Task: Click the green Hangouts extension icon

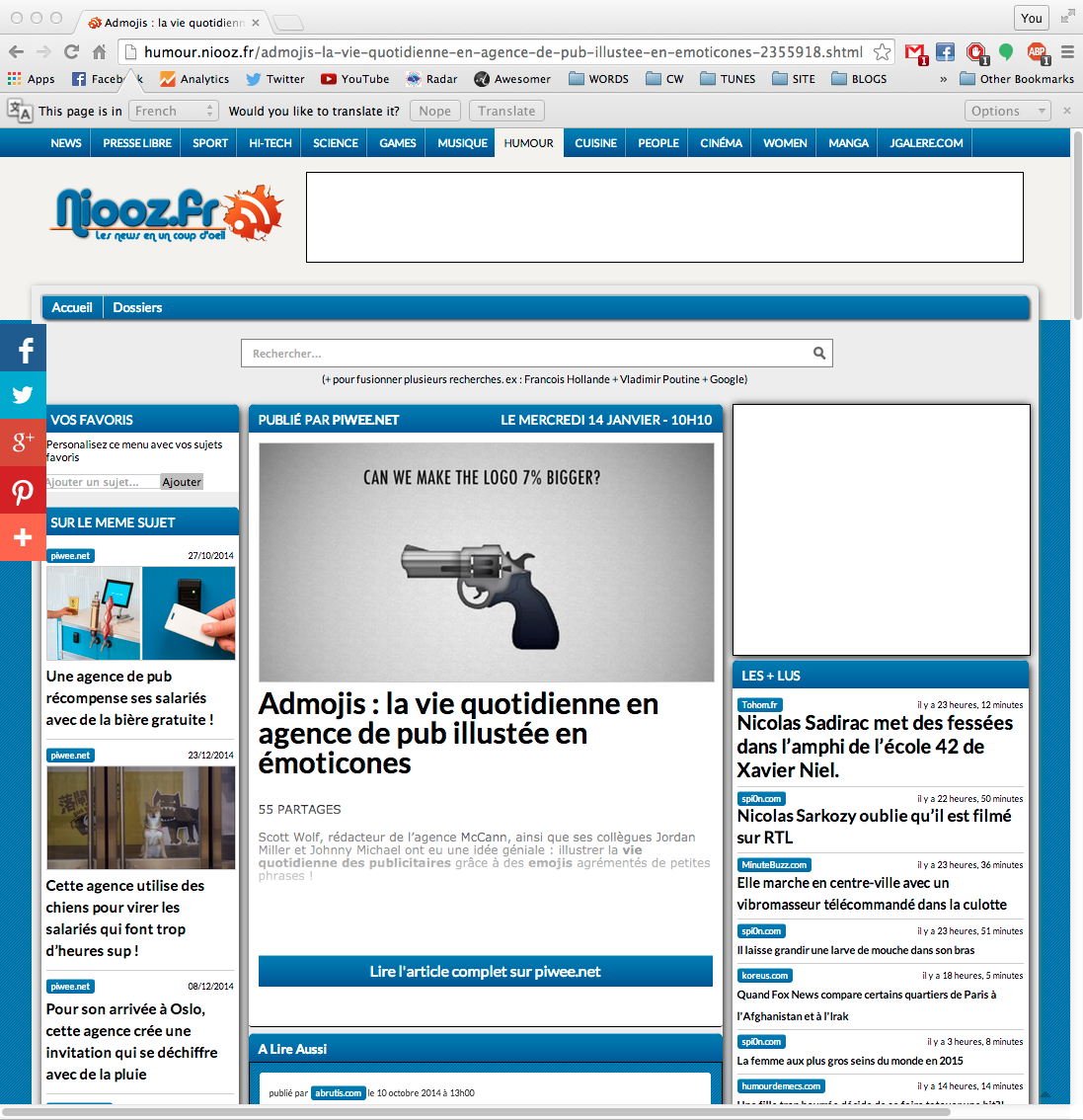Action: [x=1007, y=51]
